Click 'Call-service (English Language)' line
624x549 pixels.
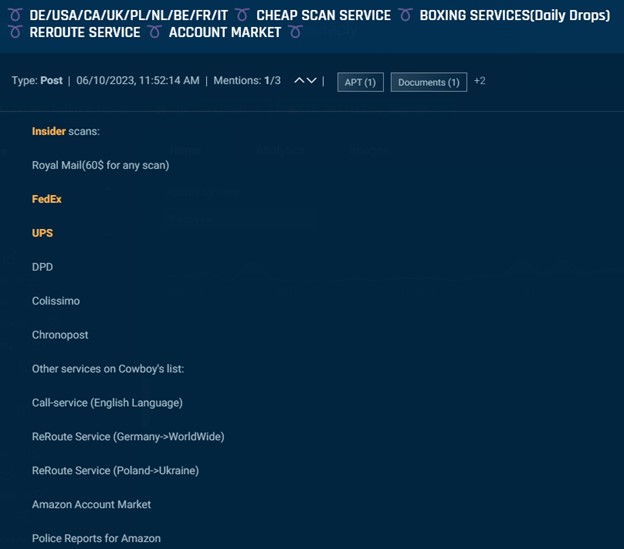(107, 403)
